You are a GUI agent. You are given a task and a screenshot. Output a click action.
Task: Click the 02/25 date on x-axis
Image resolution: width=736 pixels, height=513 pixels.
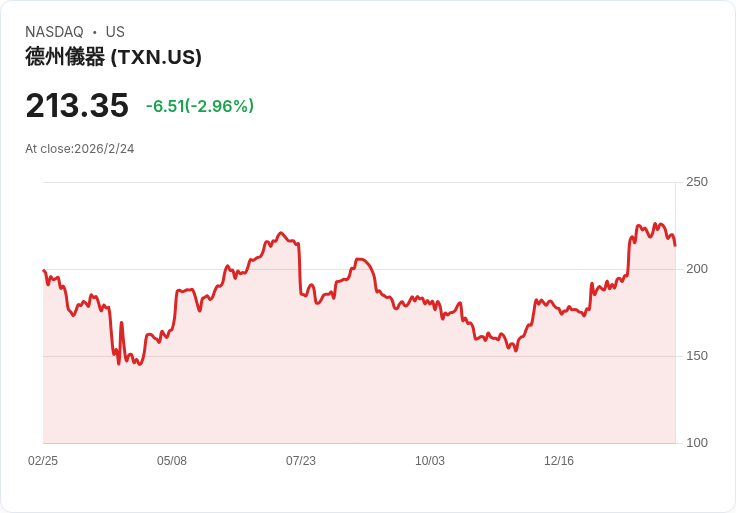(43, 461)
